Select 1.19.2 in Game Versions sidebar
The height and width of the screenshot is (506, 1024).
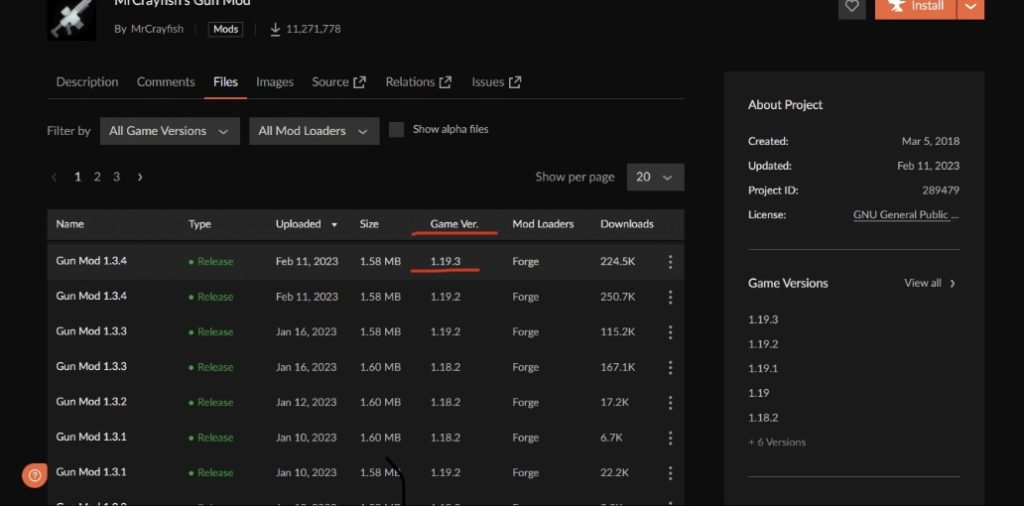[x=763, y=344]
